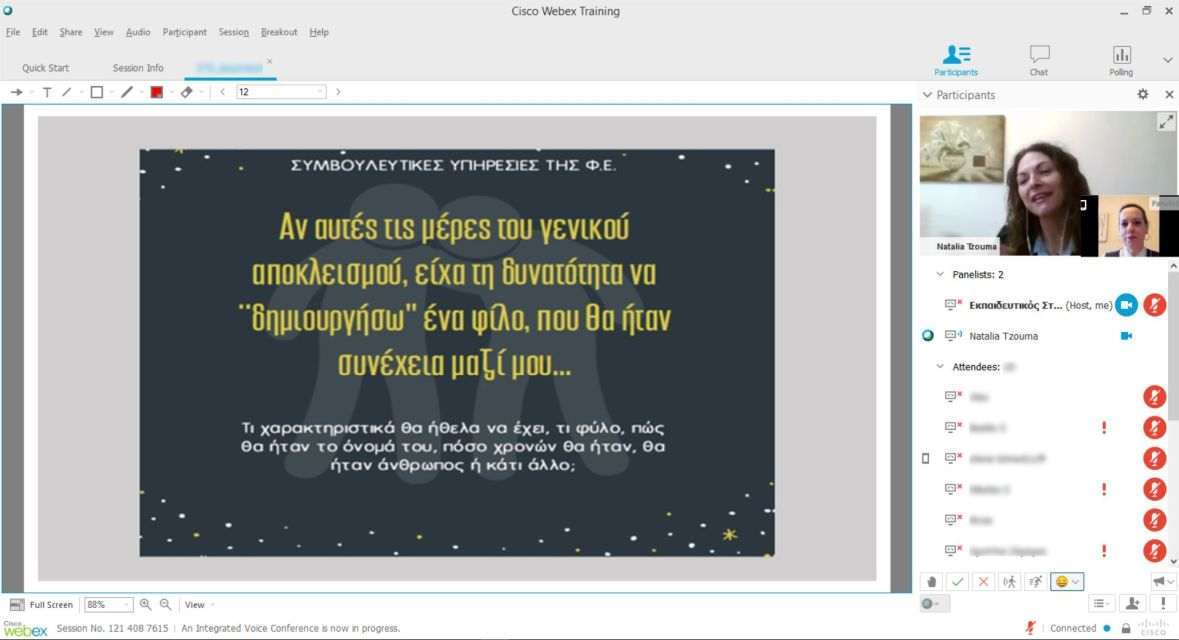Click the exclamation alert button
Screen dimensions: 1179x640
coord(1163,603)
